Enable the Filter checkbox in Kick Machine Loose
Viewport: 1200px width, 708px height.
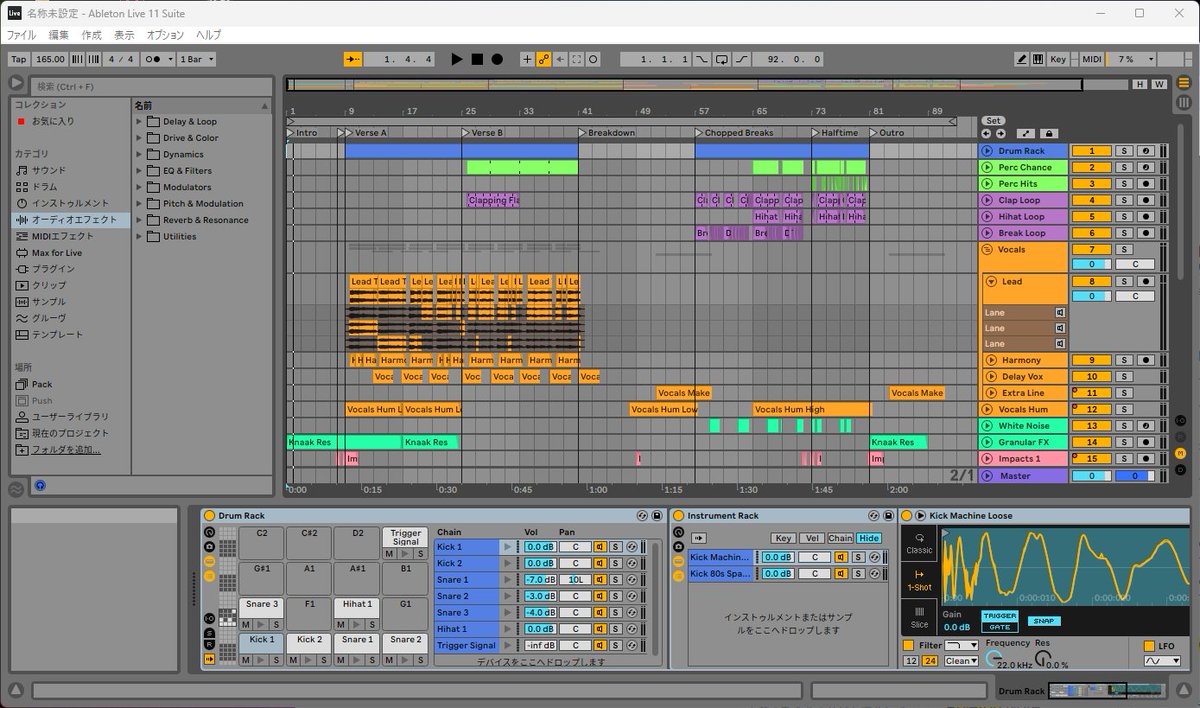909,646
